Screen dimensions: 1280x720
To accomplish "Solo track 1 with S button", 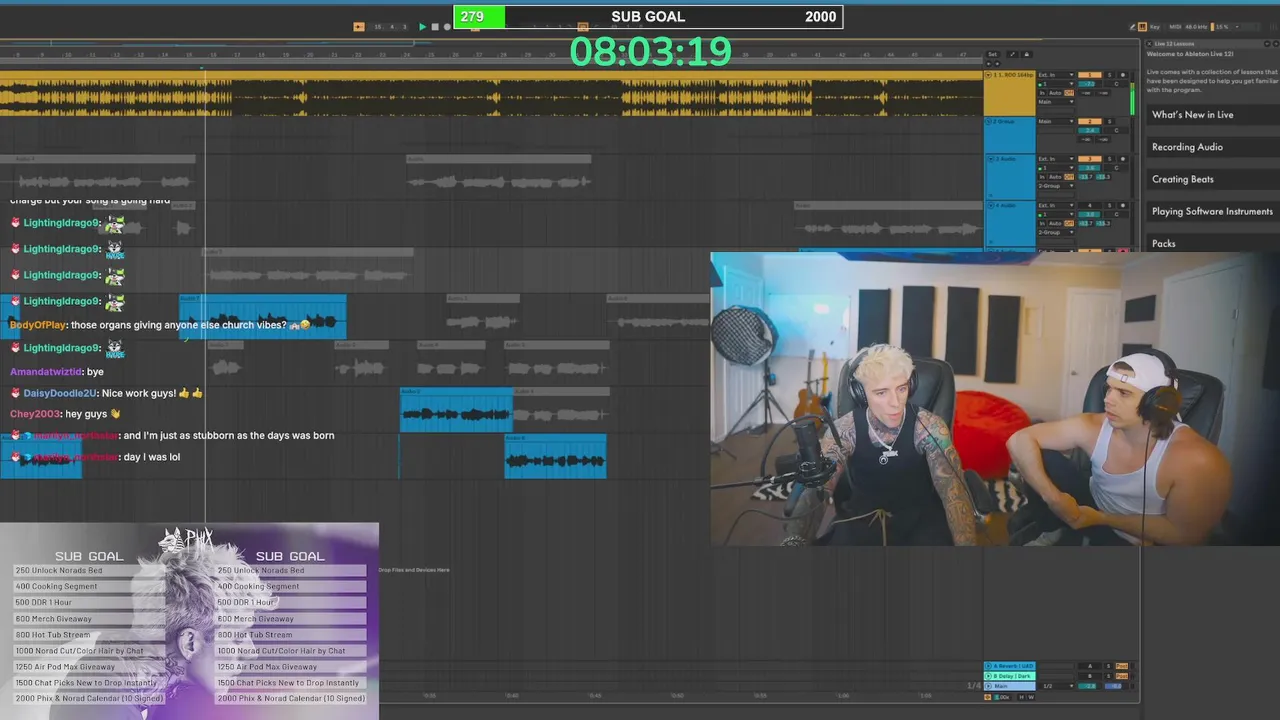I will [x=1109, y=75].
